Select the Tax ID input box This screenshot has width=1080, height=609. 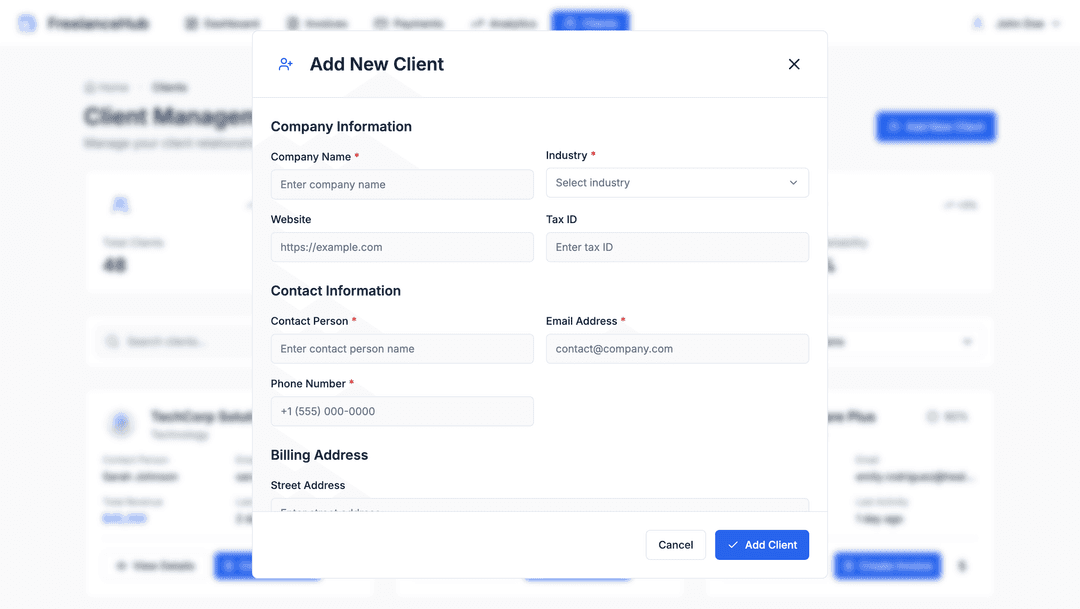[x=677, y=248]
